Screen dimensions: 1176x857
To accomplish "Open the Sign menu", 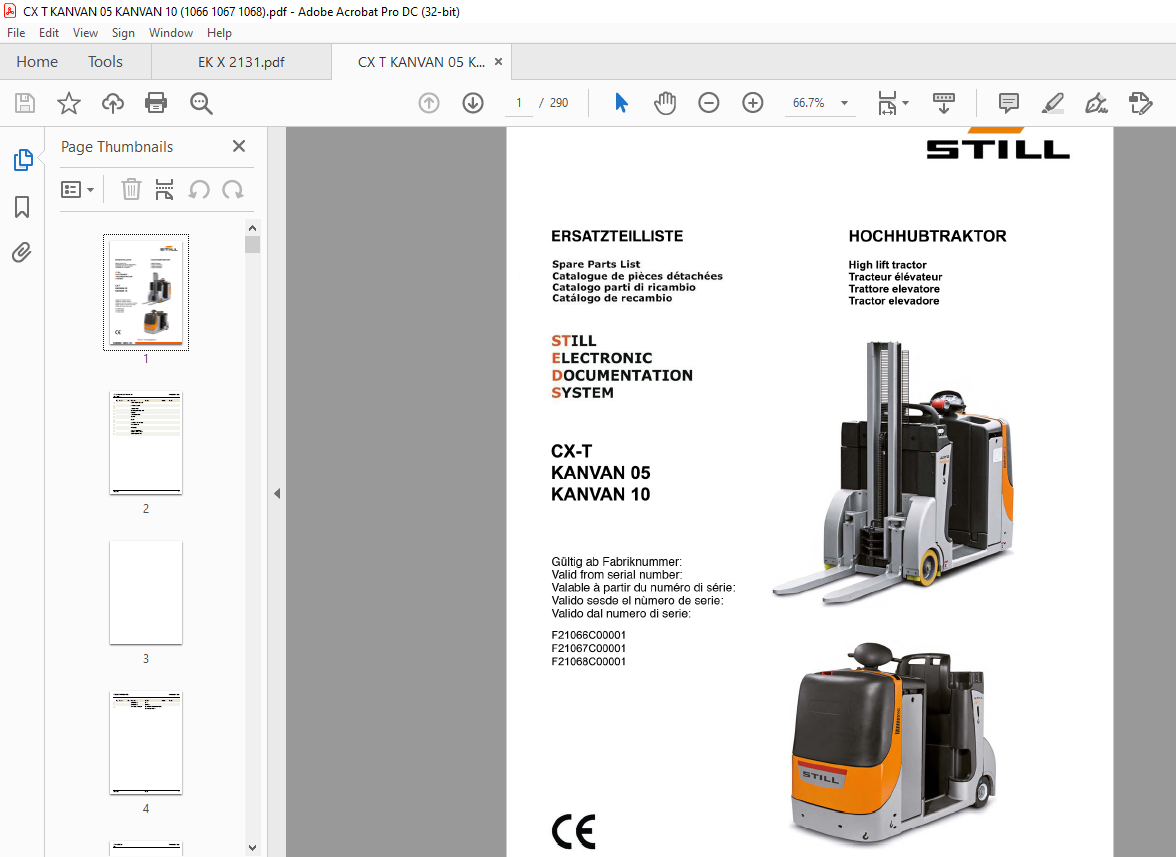I will [123, 33].
